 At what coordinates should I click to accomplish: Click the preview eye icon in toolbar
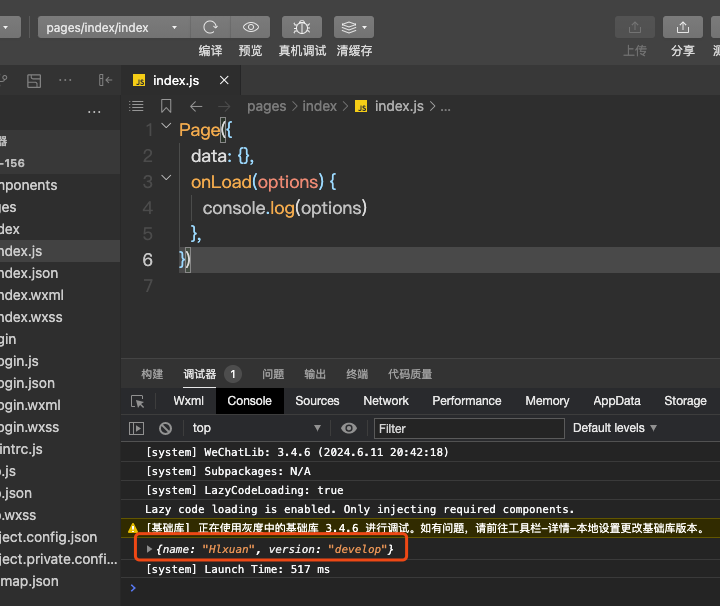click(x=250, y=27)
